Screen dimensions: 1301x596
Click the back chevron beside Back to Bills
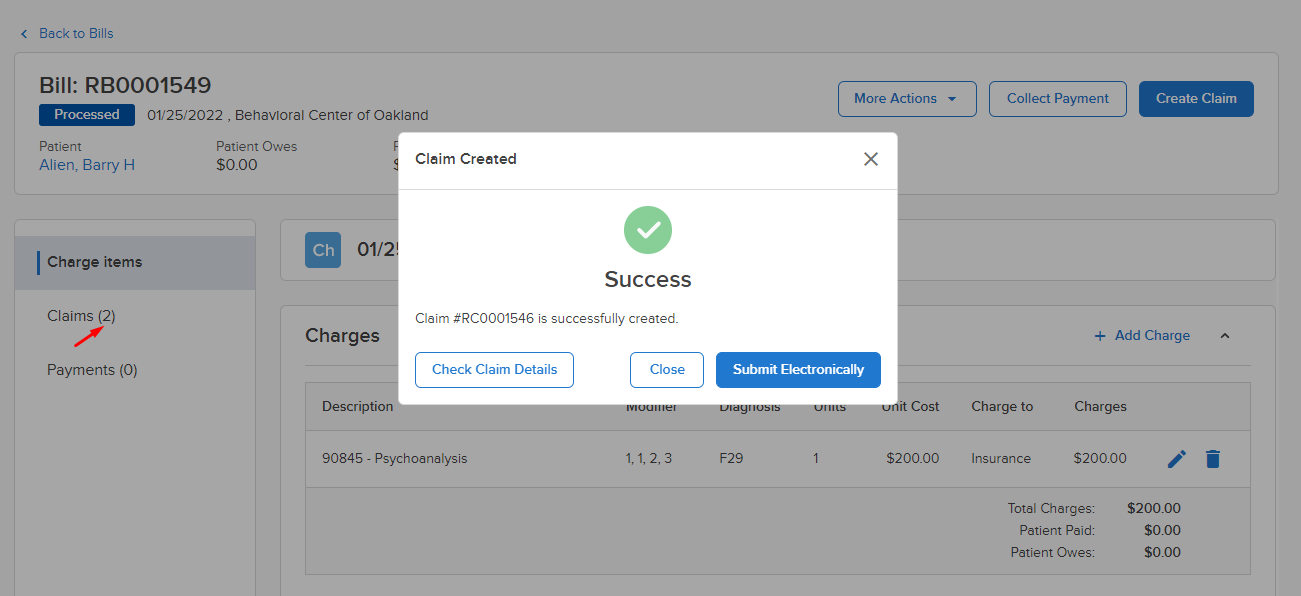(x=23, y=33)
